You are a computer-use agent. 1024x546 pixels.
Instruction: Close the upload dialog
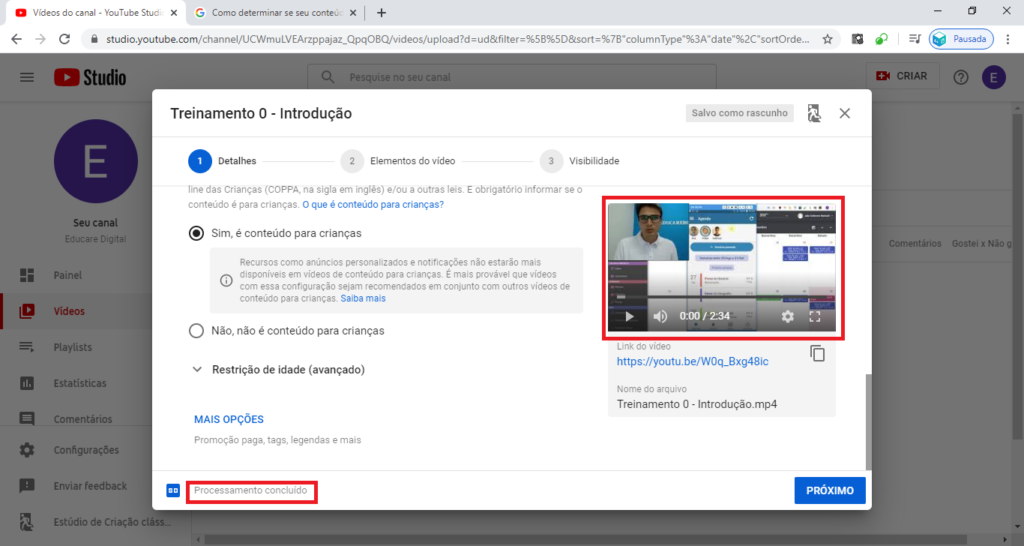[845, 113]
